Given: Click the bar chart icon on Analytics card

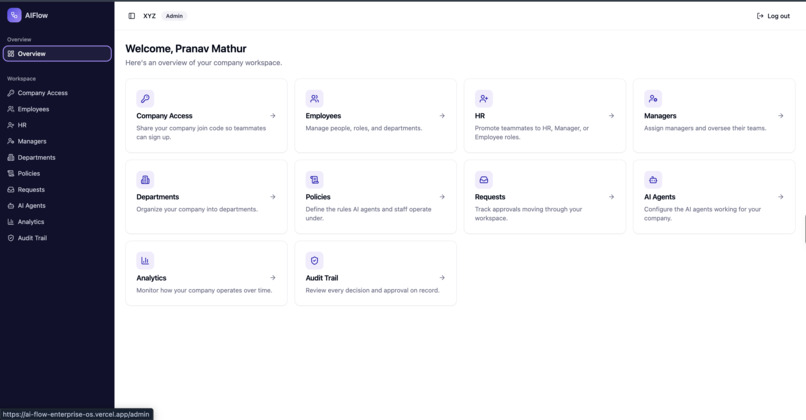Looking at the screenshot, I should [145, 260].
